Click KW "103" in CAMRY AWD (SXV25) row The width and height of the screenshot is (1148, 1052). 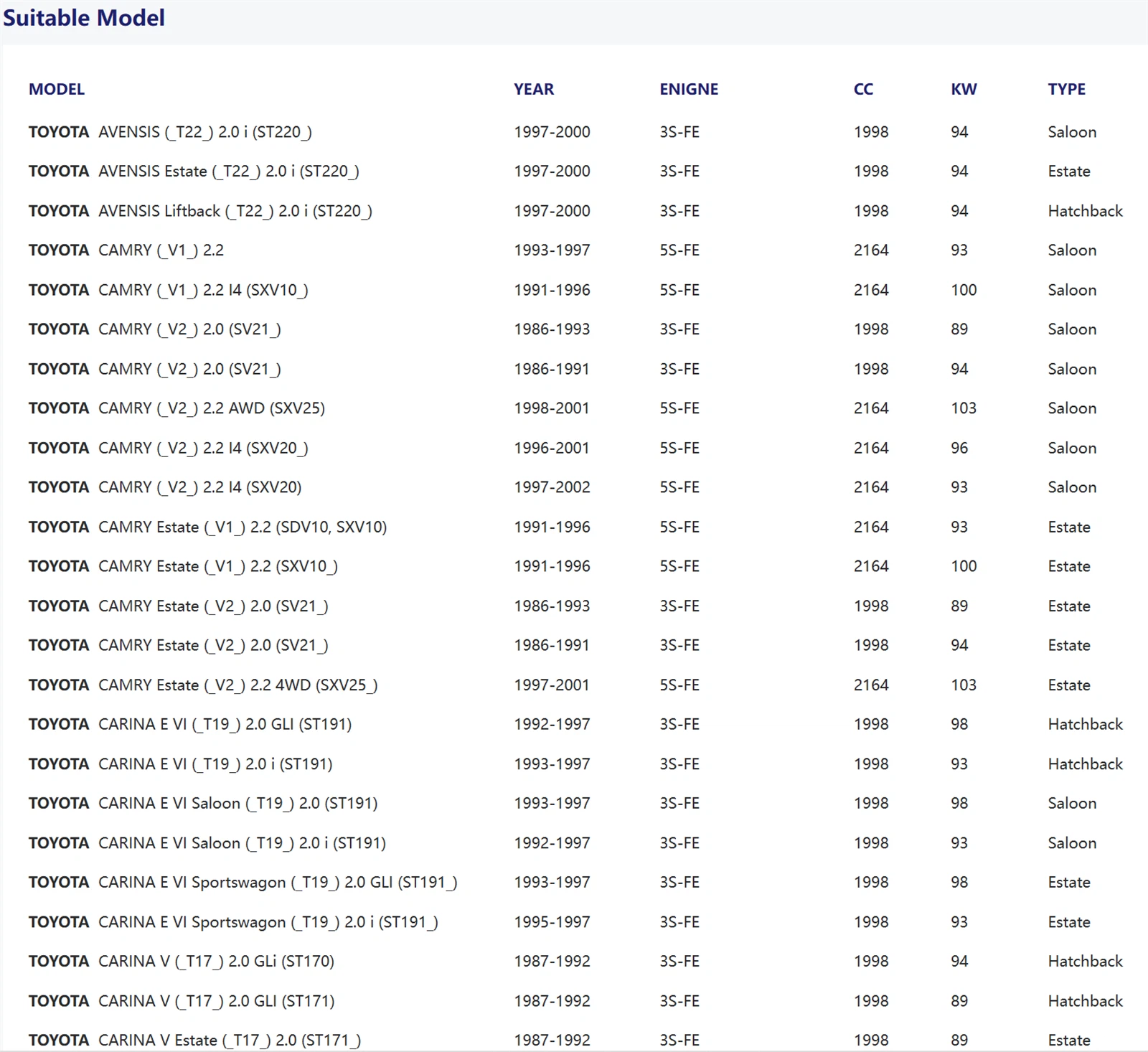[x=964, y=408]
